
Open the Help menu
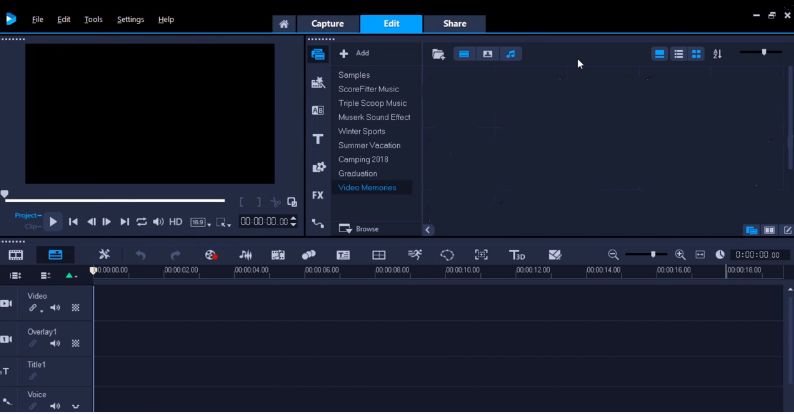pyautogui.click(x=166, y=19)
